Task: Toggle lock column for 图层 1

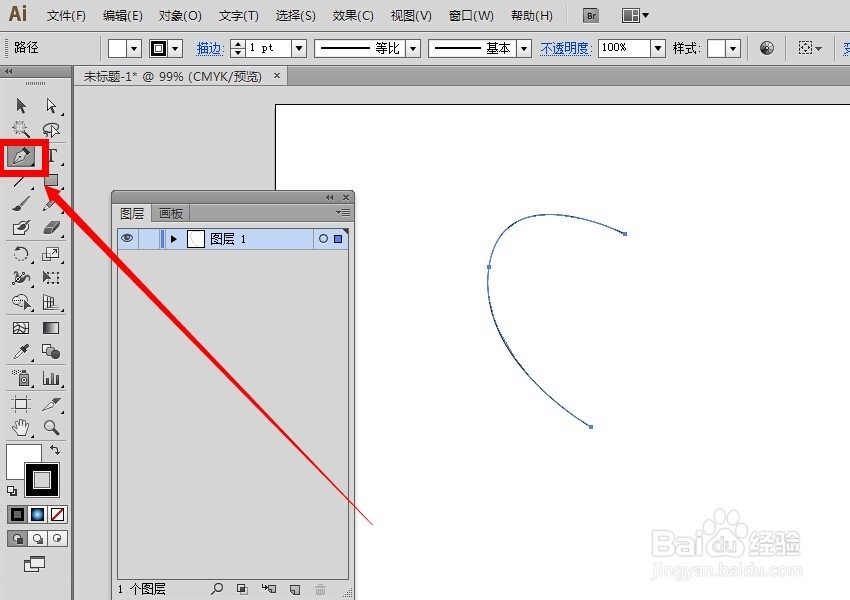Action: [x=149, y=239]
